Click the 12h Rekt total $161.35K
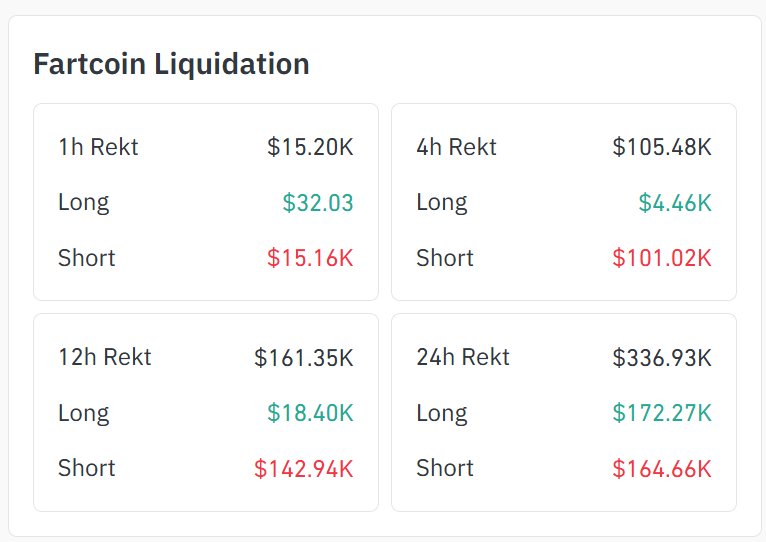Viewport: 766px width, 542px height. tap(304, 357)
